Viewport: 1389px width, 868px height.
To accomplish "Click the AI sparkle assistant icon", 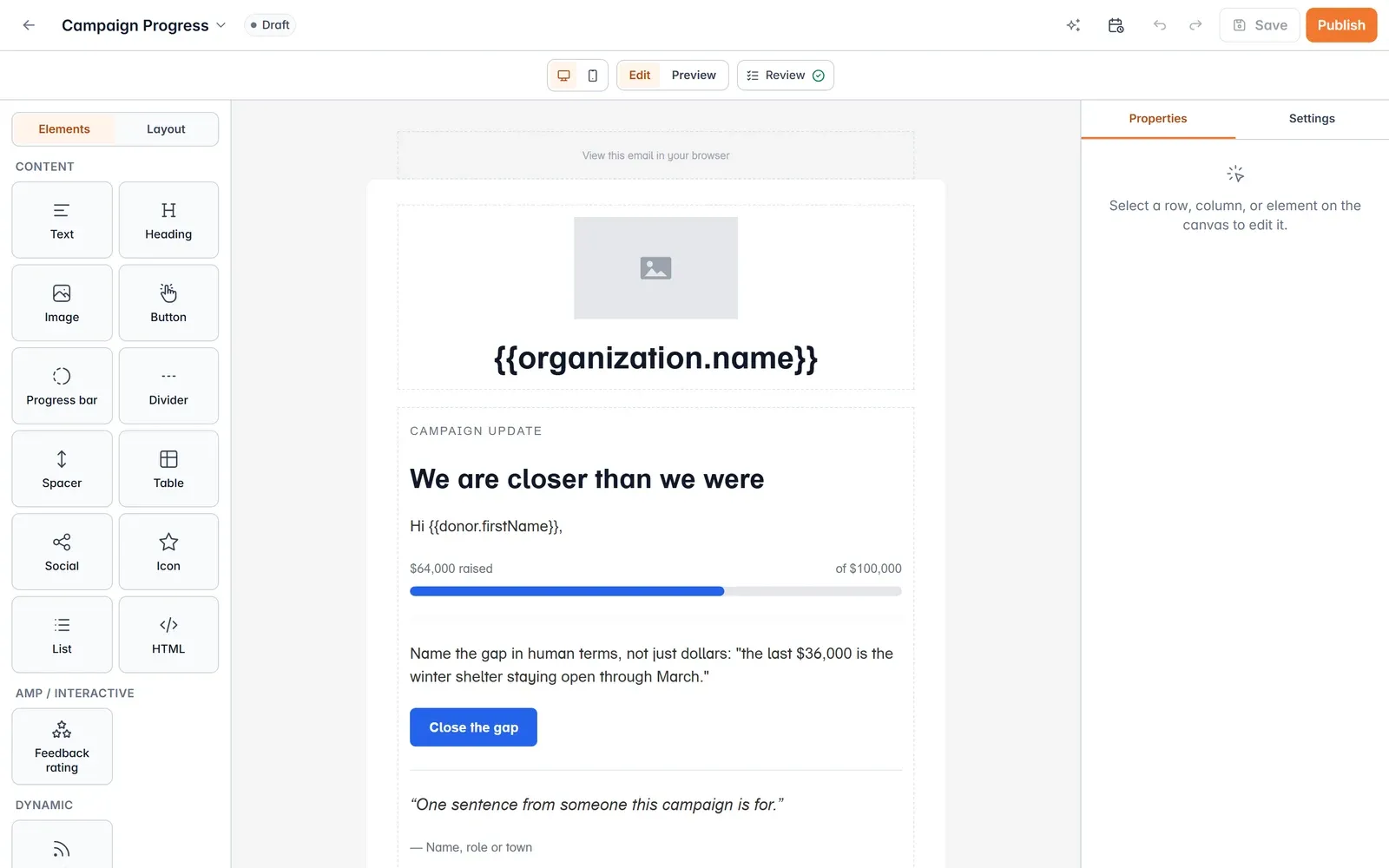I will tap(1073, 25).
